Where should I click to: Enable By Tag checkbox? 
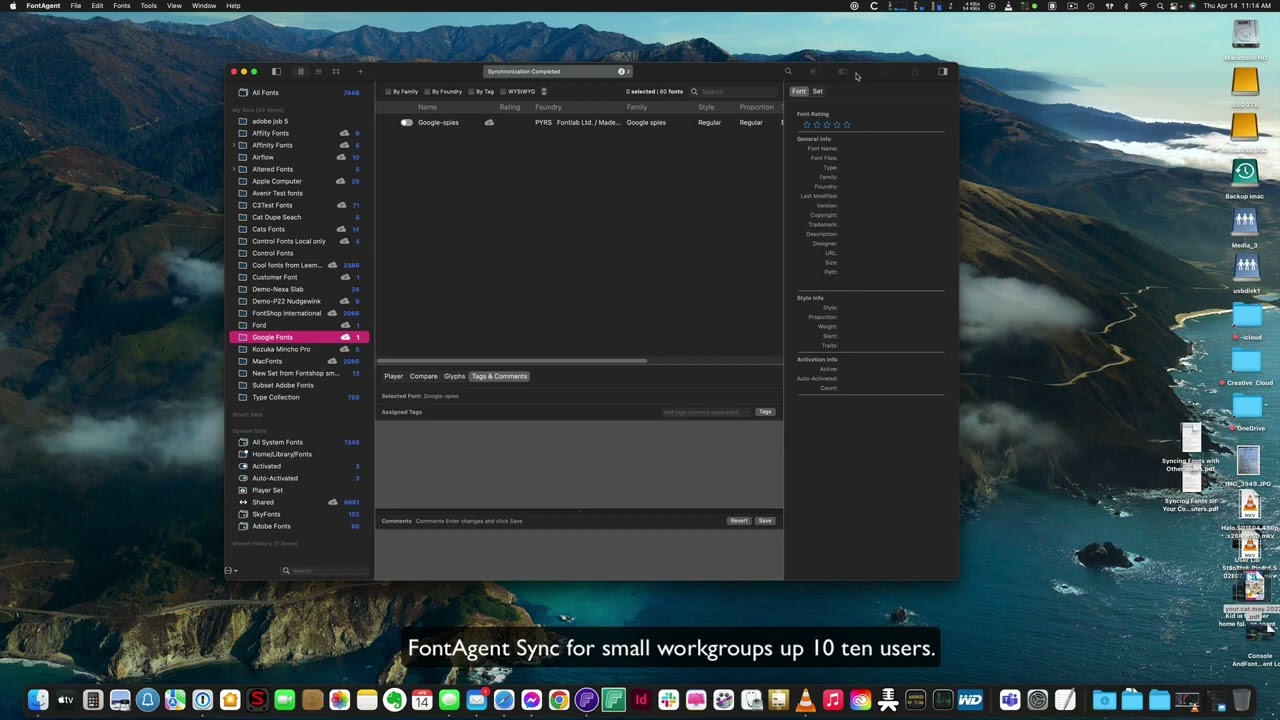coord(470,91)
